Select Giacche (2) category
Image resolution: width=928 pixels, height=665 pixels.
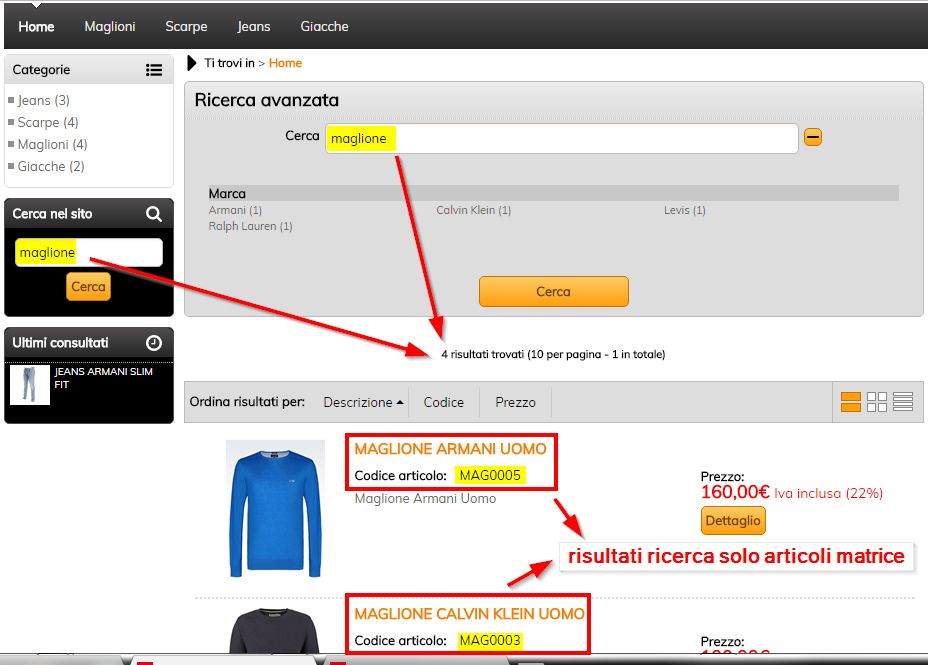(x=51, y=166)
